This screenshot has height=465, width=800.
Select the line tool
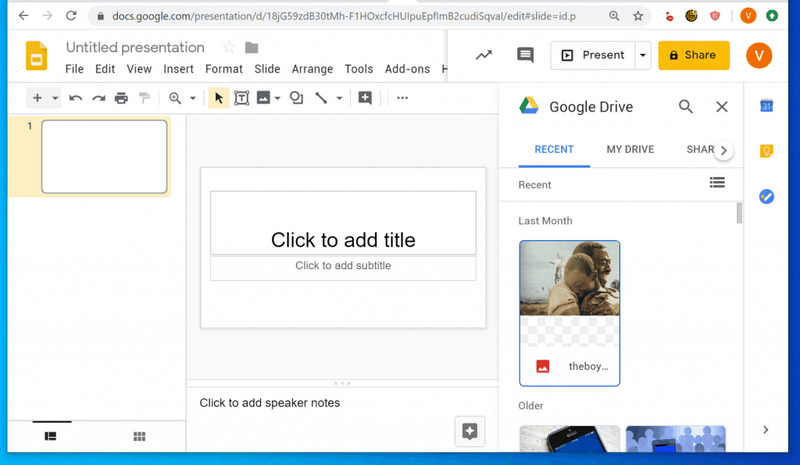pos(321,98)
